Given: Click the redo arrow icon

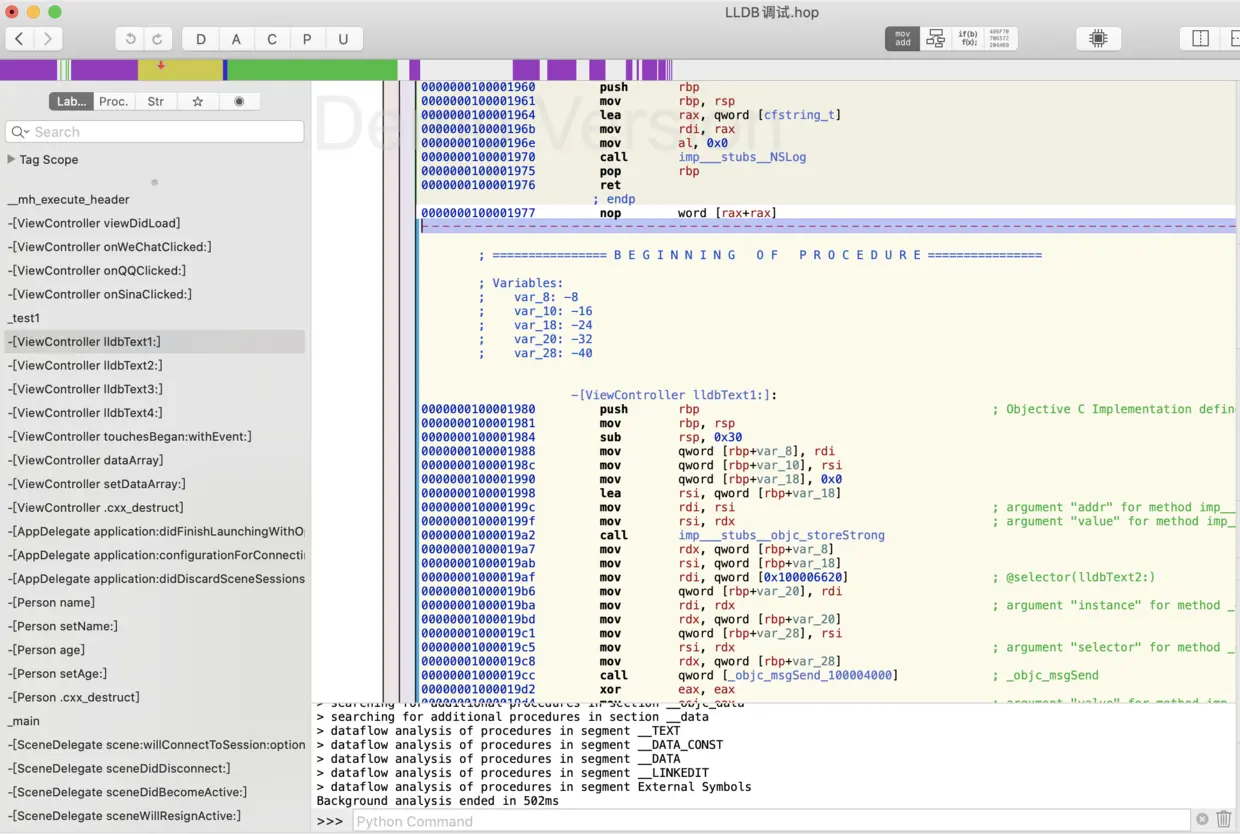Looking at the screenshot, I should 159,38.
